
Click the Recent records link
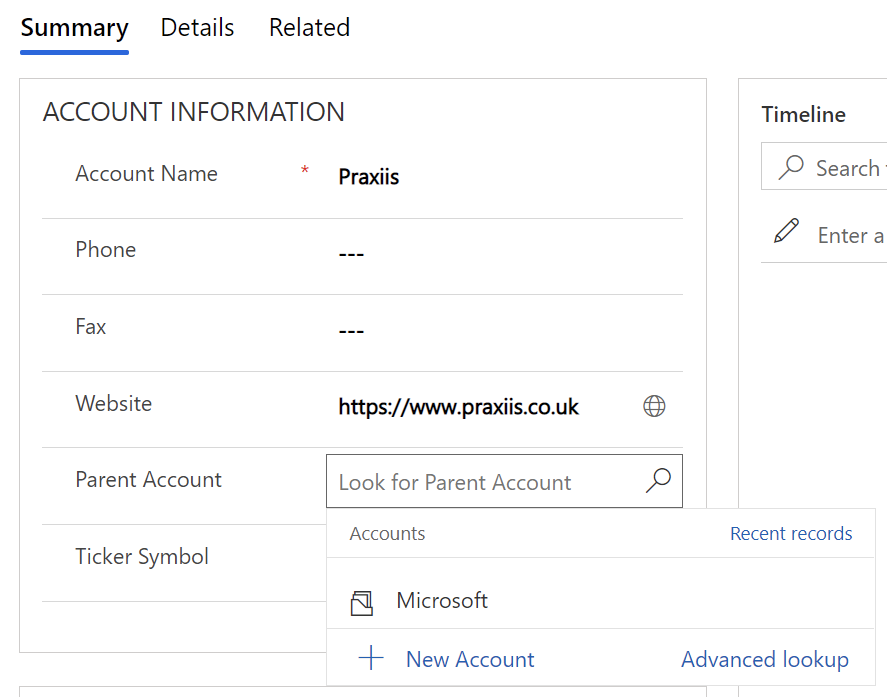click(791, 533)
